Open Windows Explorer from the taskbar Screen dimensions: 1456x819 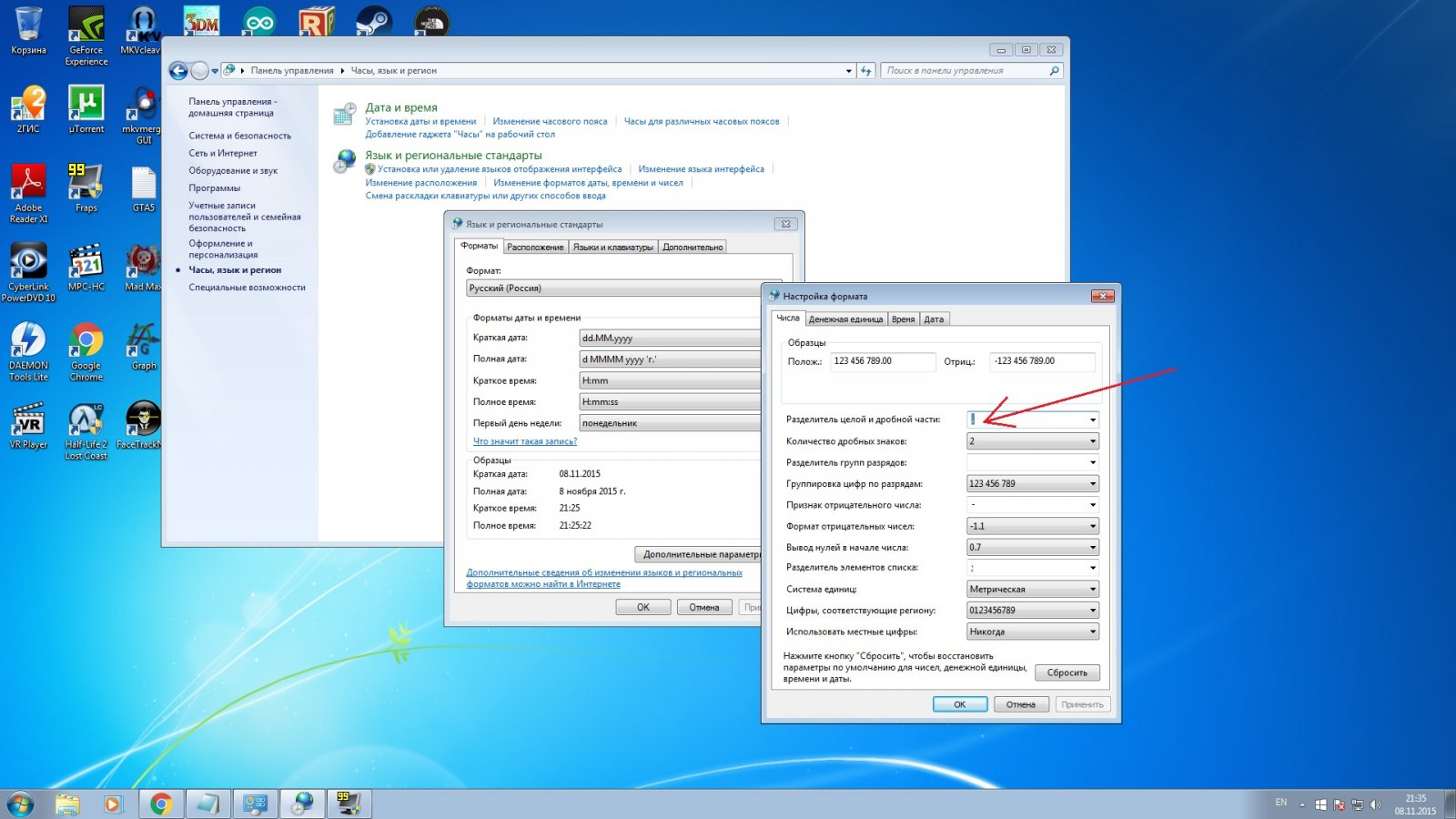66,804
